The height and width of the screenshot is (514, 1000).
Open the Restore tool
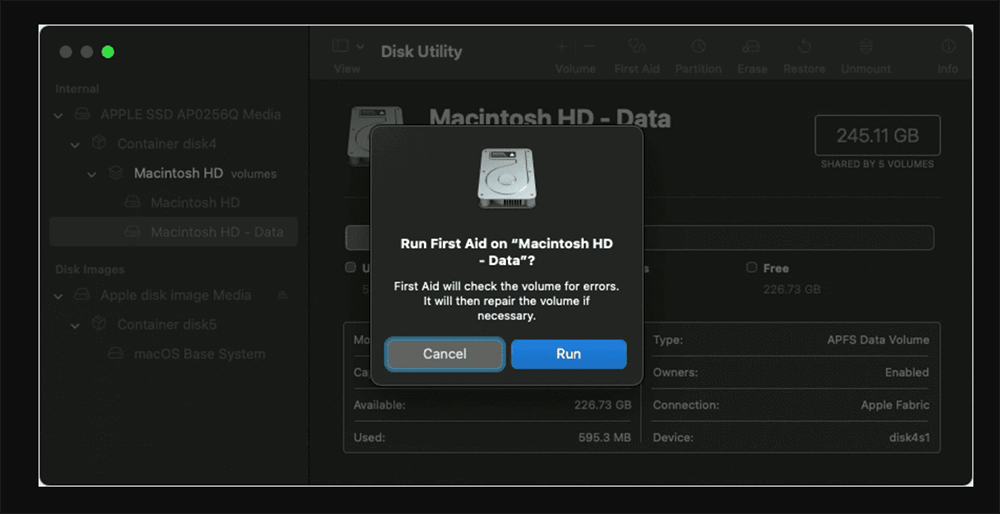[804, 47]
